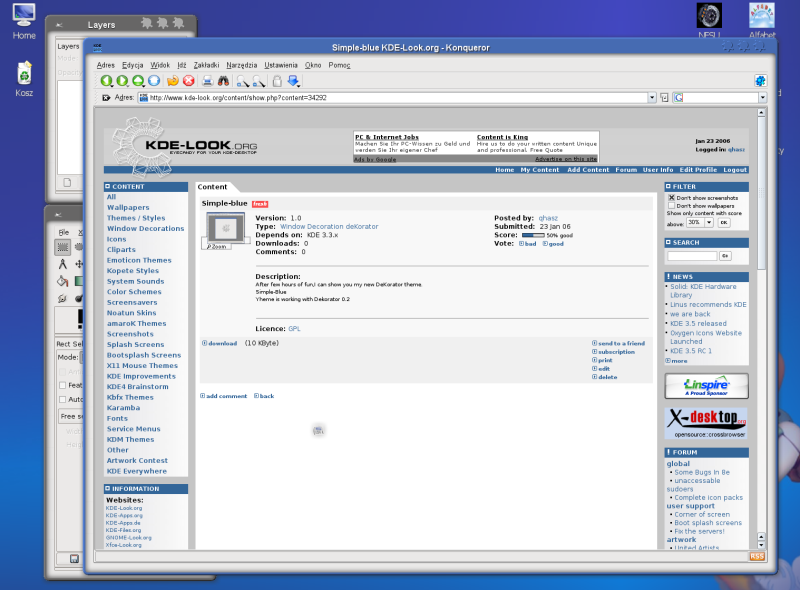Click the Linspire sponsor banner

point(707,386)
